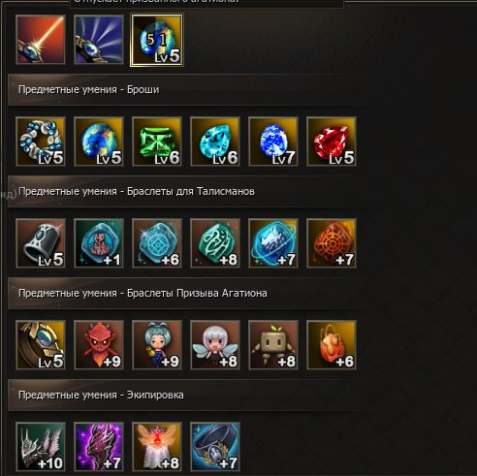Select the blue belt equipment +7
477x476 pixels.
(215, 447)
